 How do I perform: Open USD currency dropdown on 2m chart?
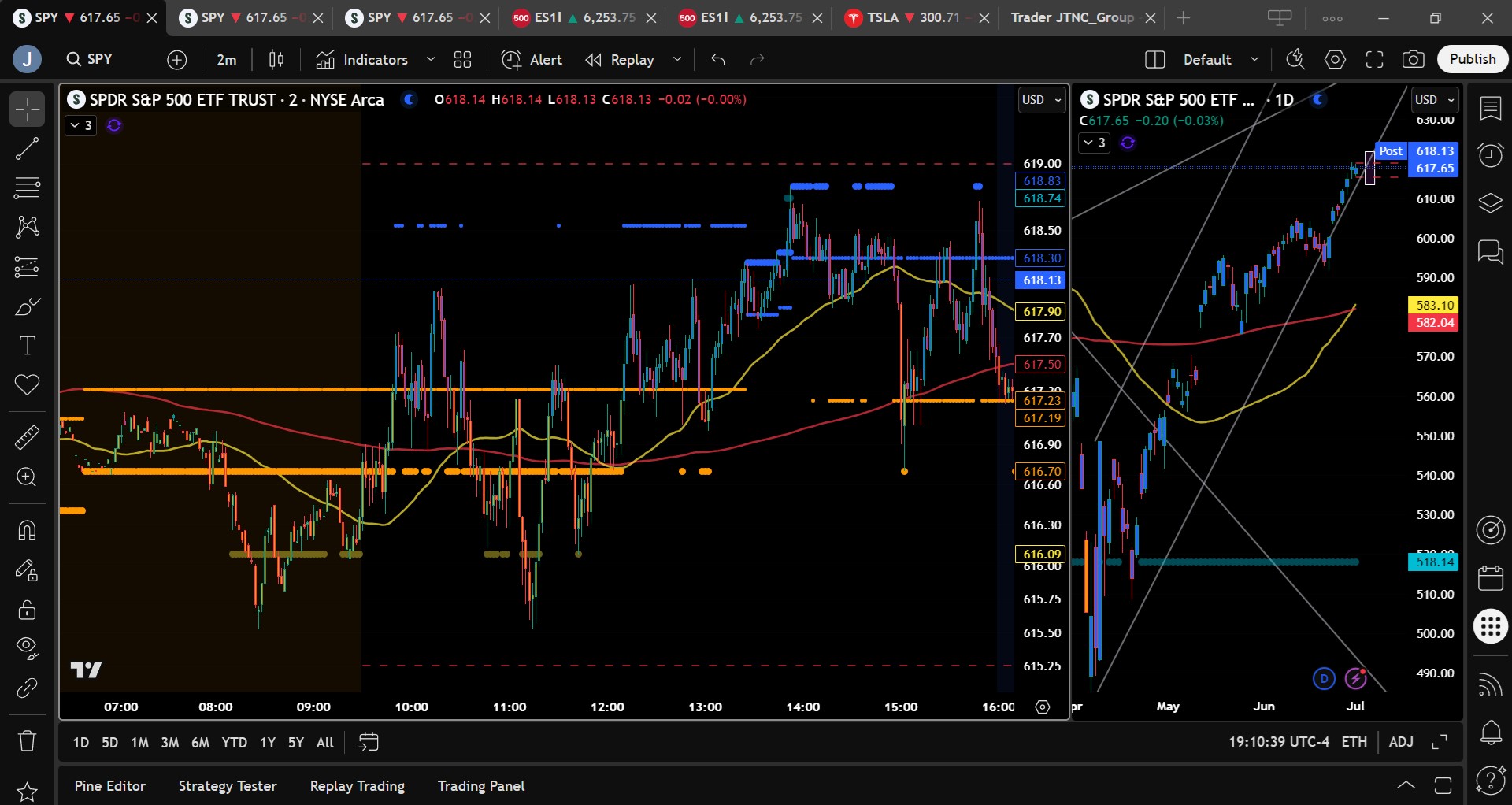click(x=1041, y=100)
